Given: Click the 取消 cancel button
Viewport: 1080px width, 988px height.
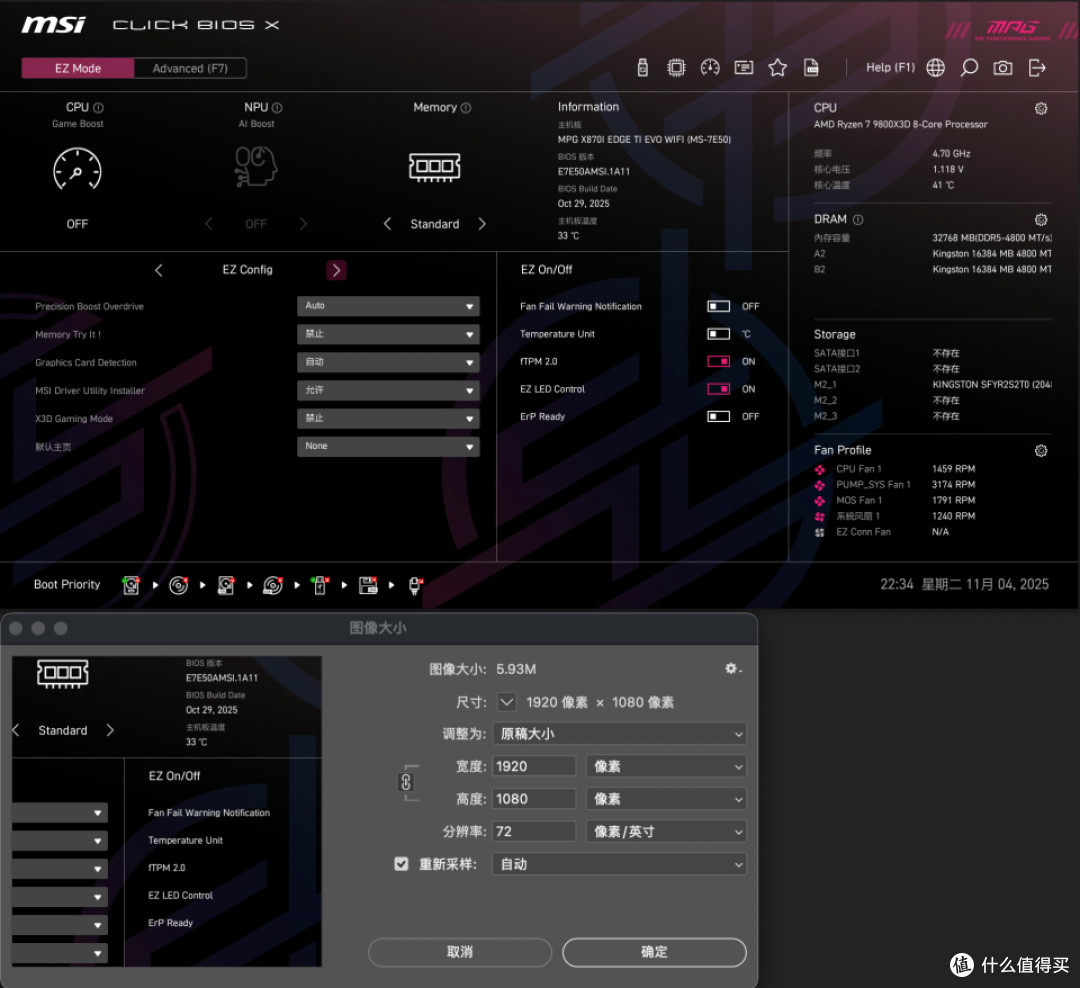Looking at the screenshot, I should pos(460,952).
